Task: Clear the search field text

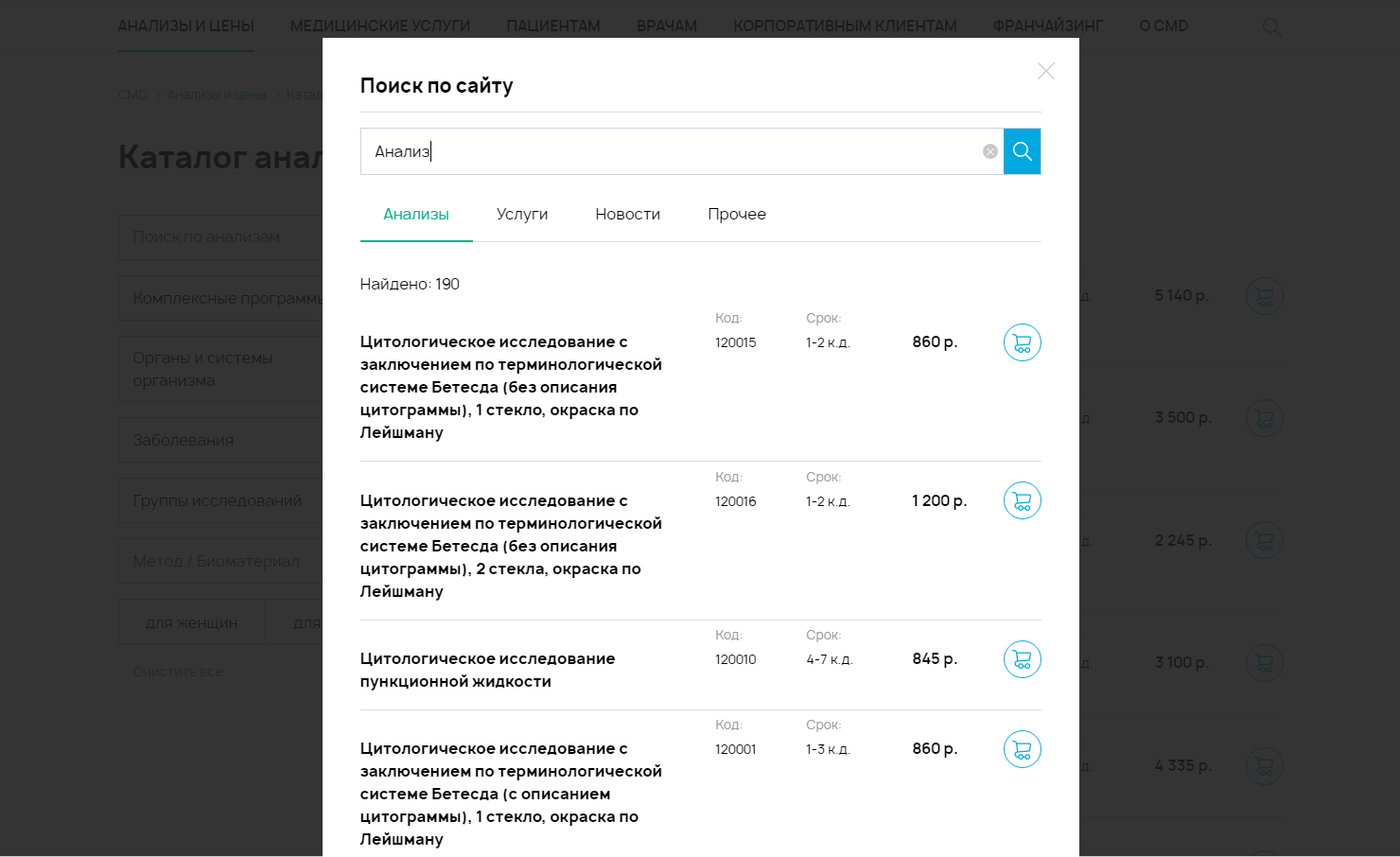Action: pos(989,151)
